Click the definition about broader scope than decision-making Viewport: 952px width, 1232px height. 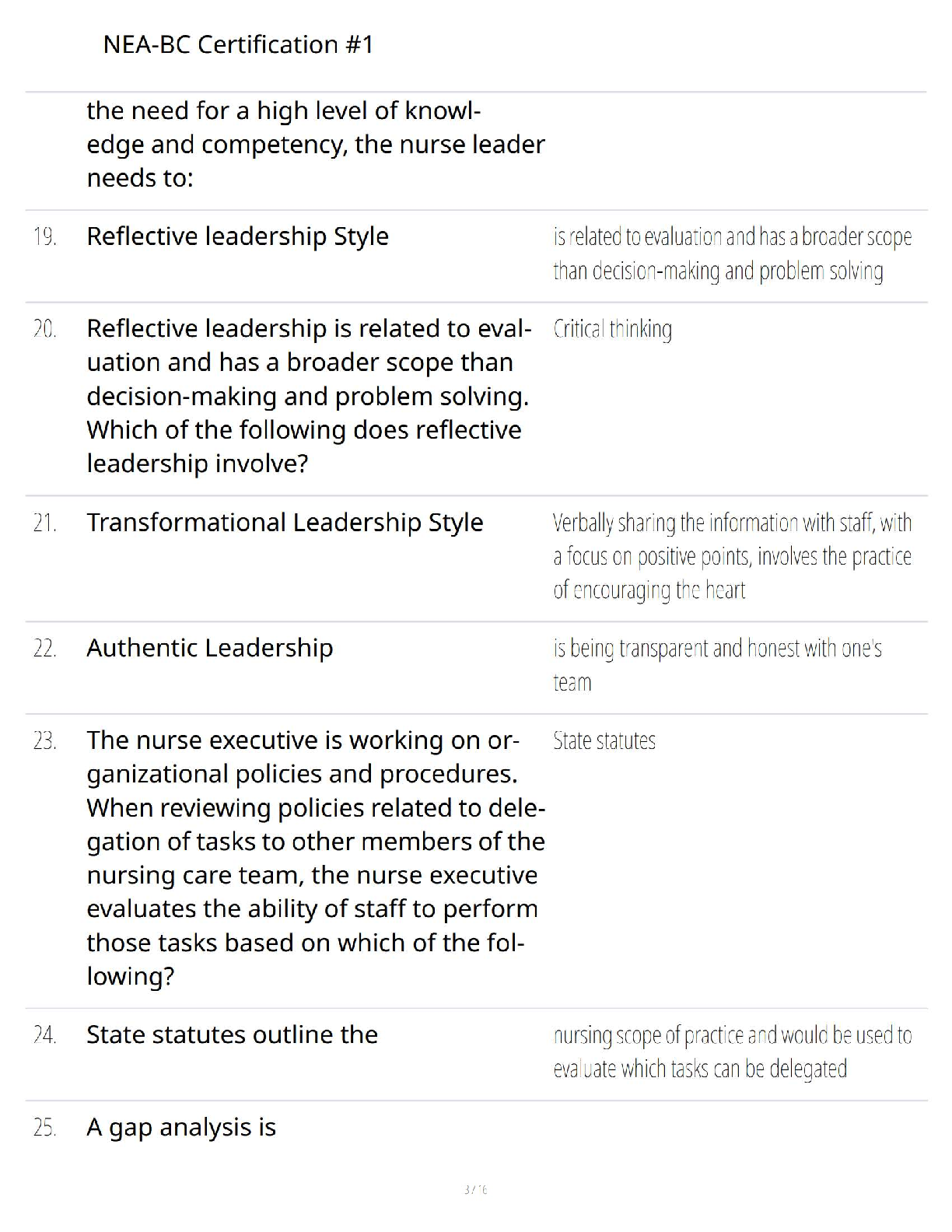[x=732, y=254]
